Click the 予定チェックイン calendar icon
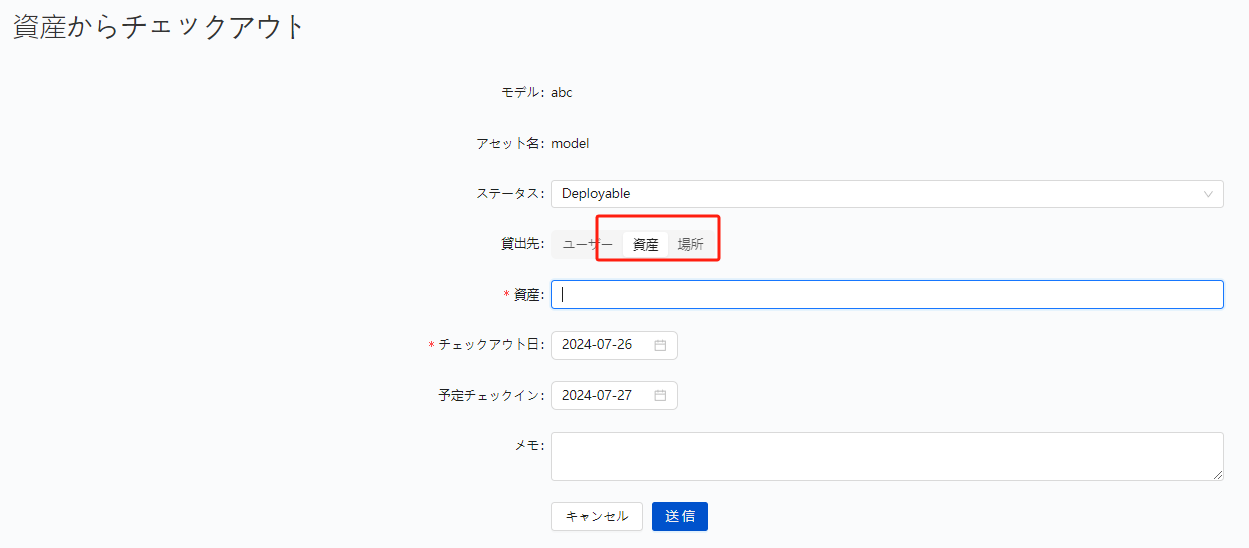The height and width of the screenshot is (548, 1249). point(660,395)
